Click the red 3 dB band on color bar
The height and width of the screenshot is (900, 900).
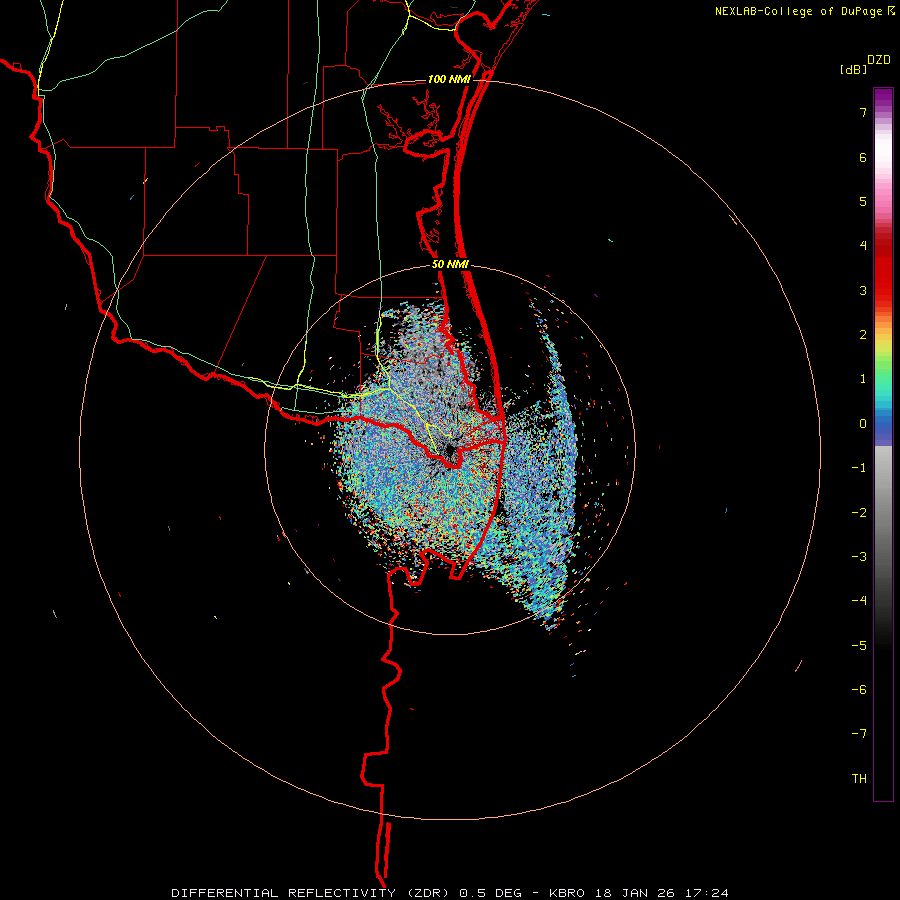click(x=883, y=290)
